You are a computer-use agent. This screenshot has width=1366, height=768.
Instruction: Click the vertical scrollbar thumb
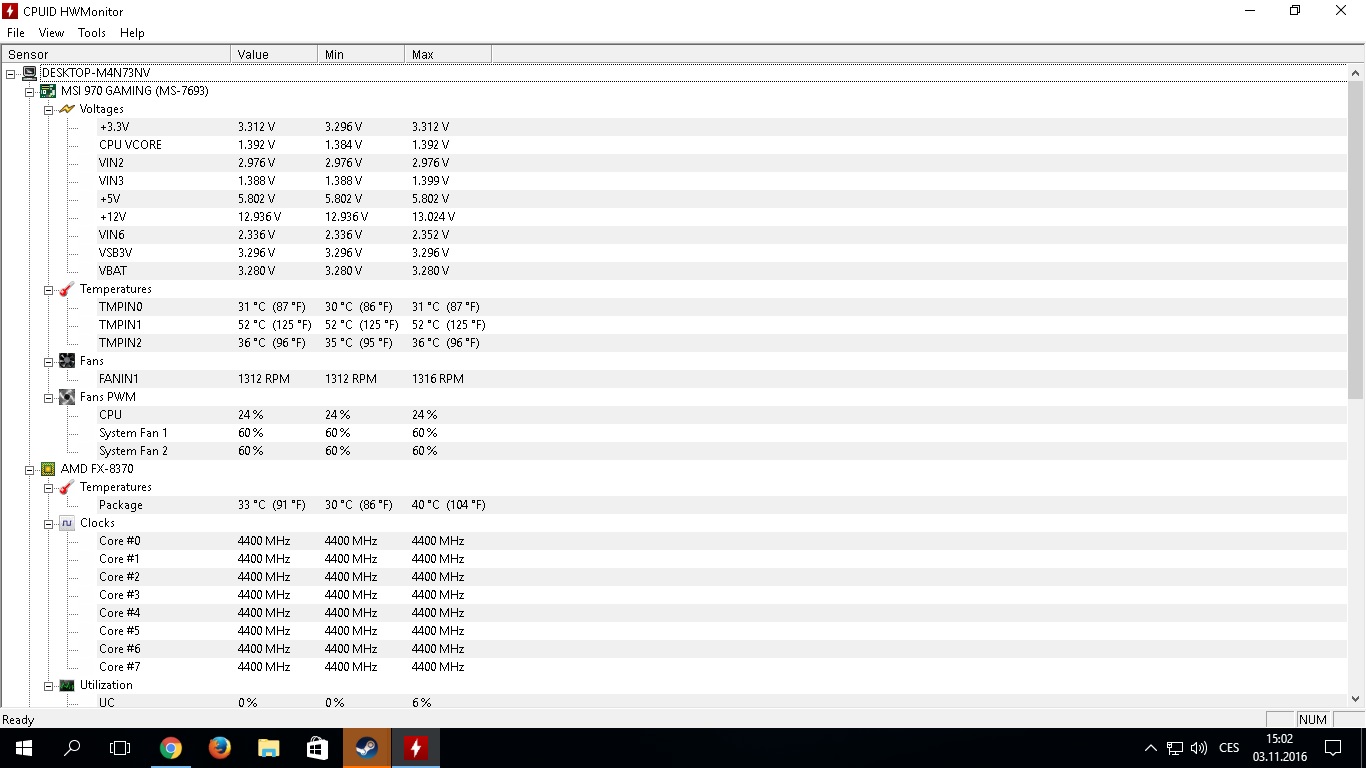click(x=1356, y=240)
